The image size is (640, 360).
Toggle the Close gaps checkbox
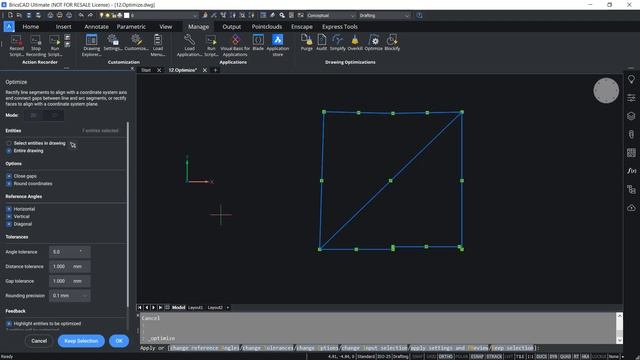coord(9,176)
